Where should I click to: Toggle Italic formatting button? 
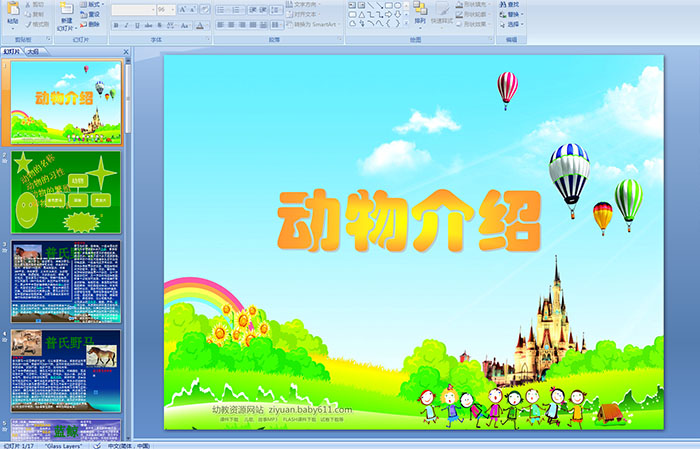[x=124, y=24]
